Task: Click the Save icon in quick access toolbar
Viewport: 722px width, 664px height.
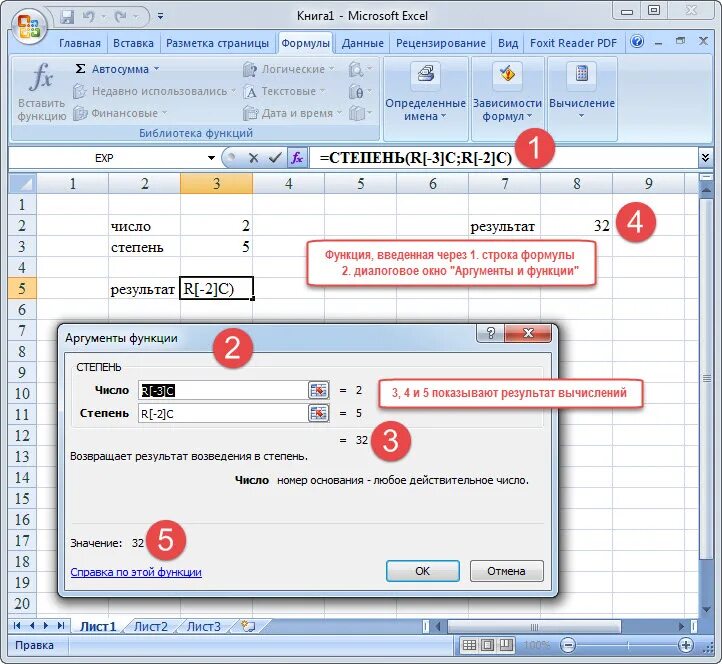Action: (x=67, y=17)
